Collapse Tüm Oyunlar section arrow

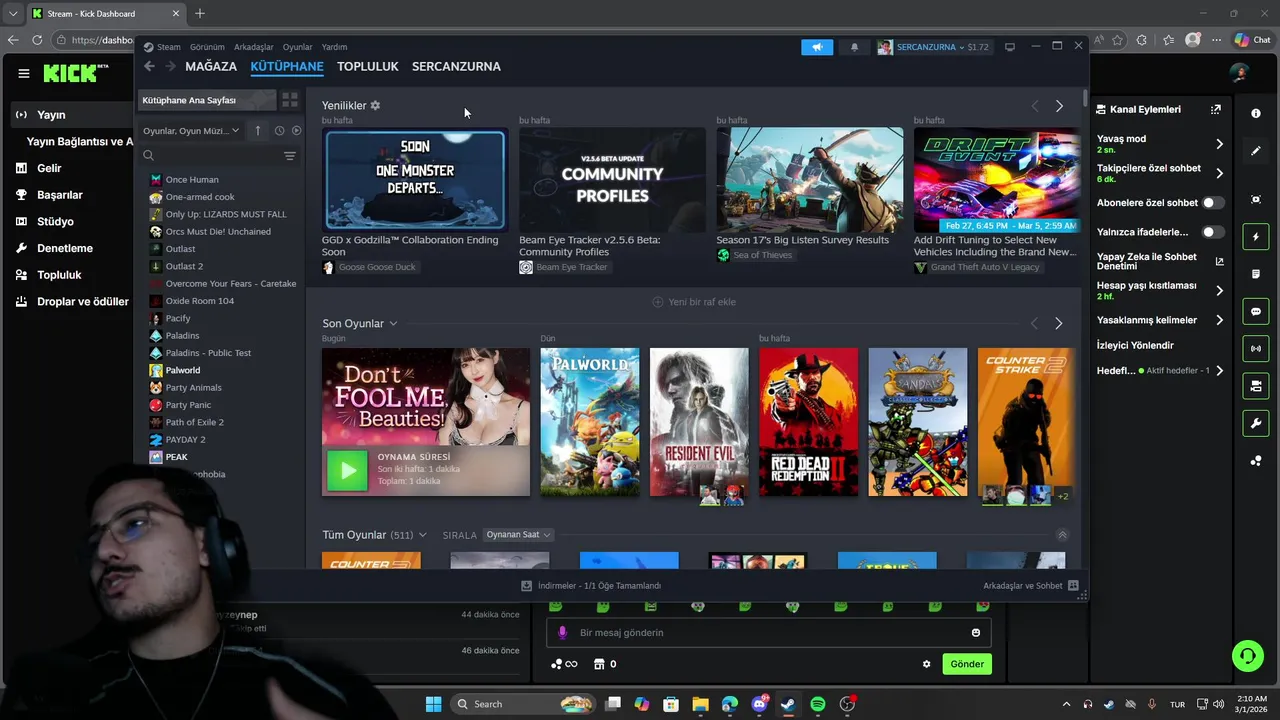tap(1062, 535)
